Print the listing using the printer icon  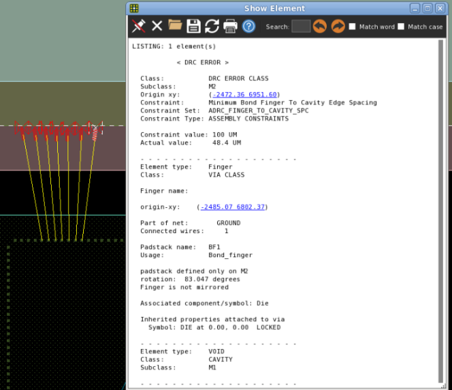click(230, 26)
